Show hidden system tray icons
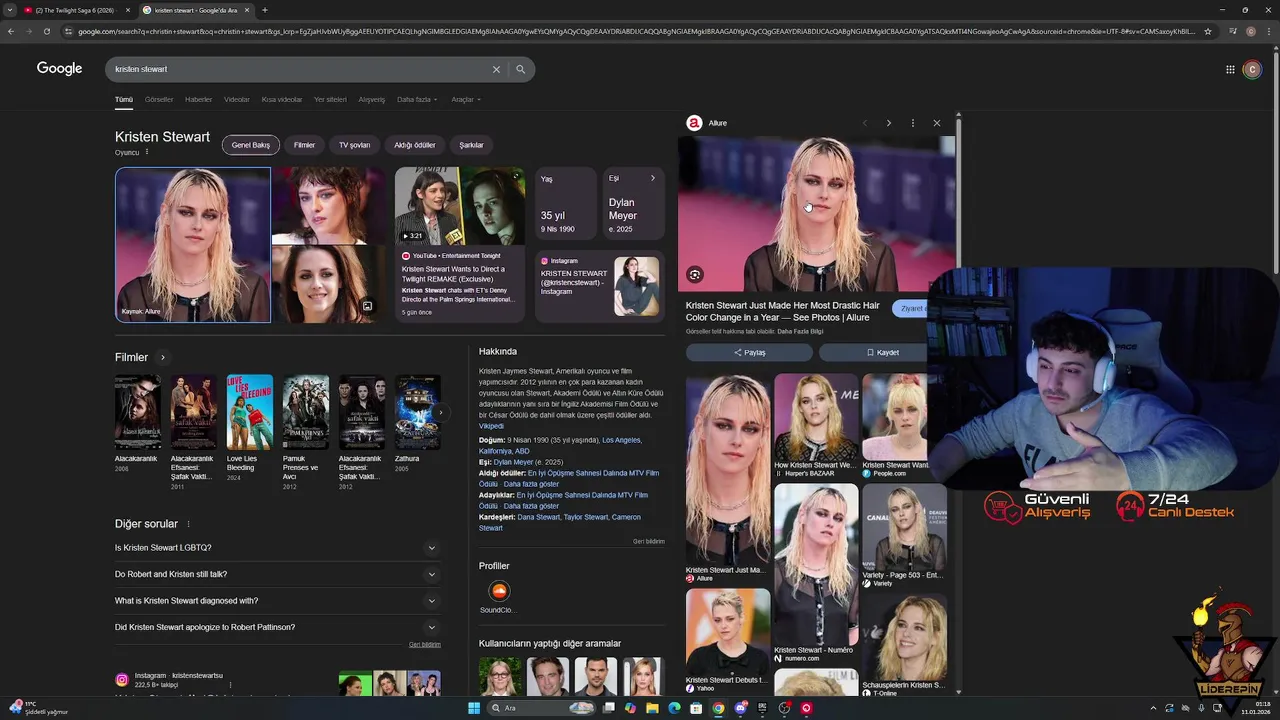This screenshot has height=720, width=1280. click(x=1153, y=708)
